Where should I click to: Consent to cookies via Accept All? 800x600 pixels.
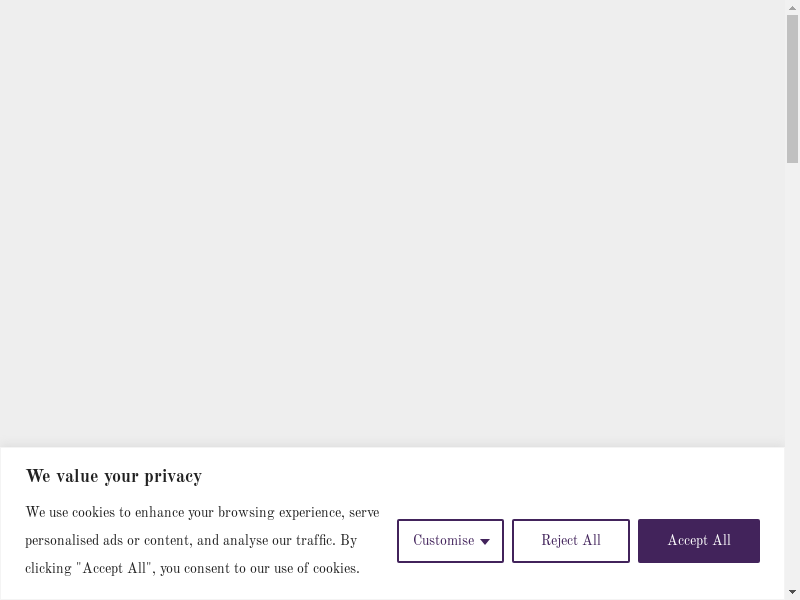(x=698, y=541)
